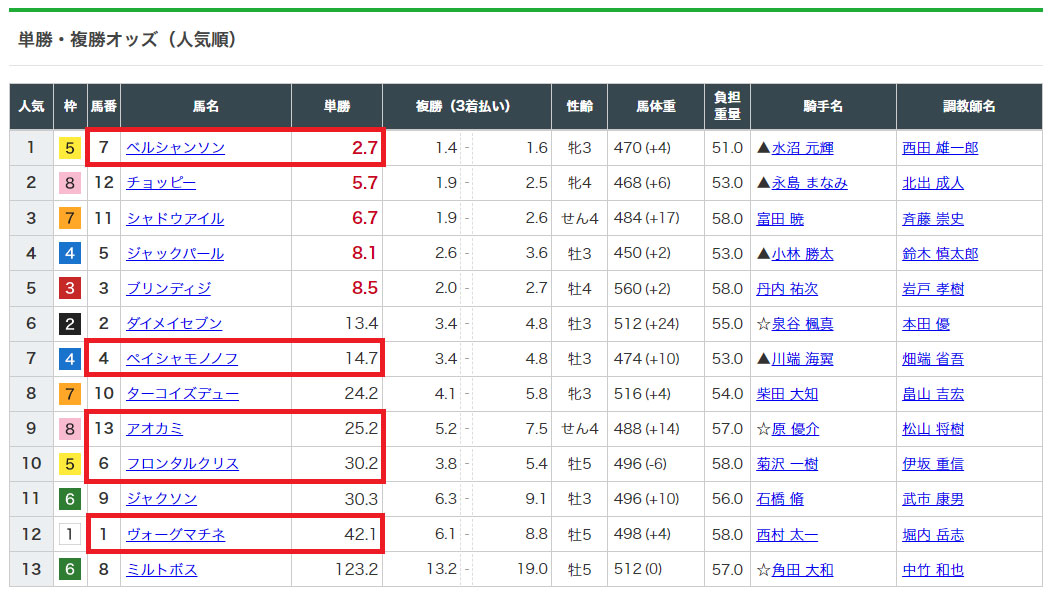Image resolution: width=1051 pixels, height=593 pixels.
Task: Open the ベルシャンソン horse link
Action: point(175,148)
